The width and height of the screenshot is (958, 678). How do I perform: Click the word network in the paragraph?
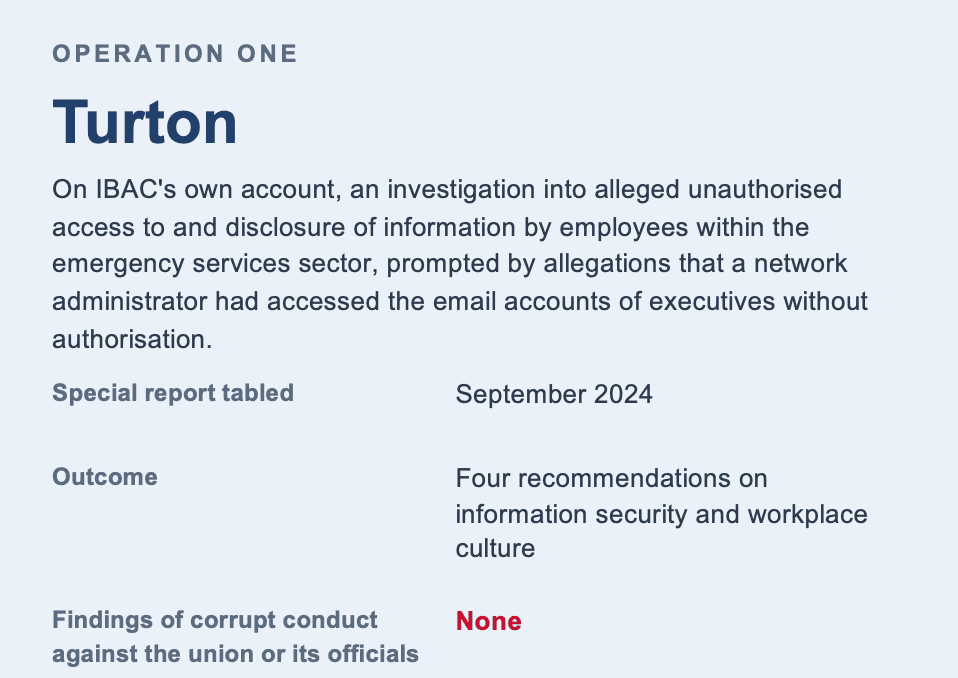[x=800, y=264]
